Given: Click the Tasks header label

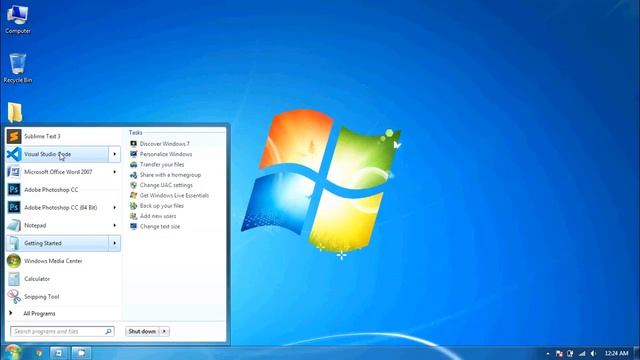Looking at the screenshot, I should (136, 133).
